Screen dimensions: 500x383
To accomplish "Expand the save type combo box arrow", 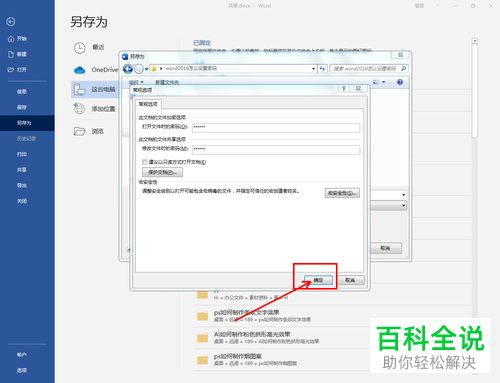I will [404, 205].
